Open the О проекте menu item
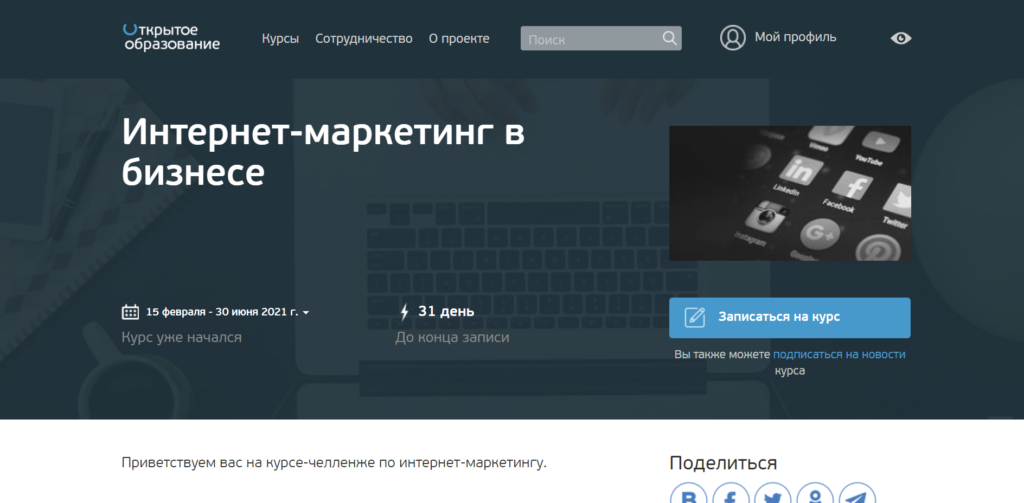1024x503 pixels. point(459,39)
